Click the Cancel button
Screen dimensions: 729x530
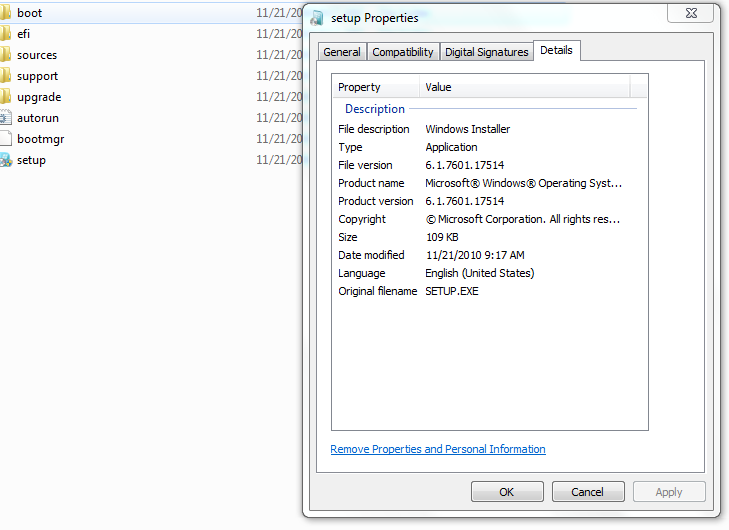[588, 492]
